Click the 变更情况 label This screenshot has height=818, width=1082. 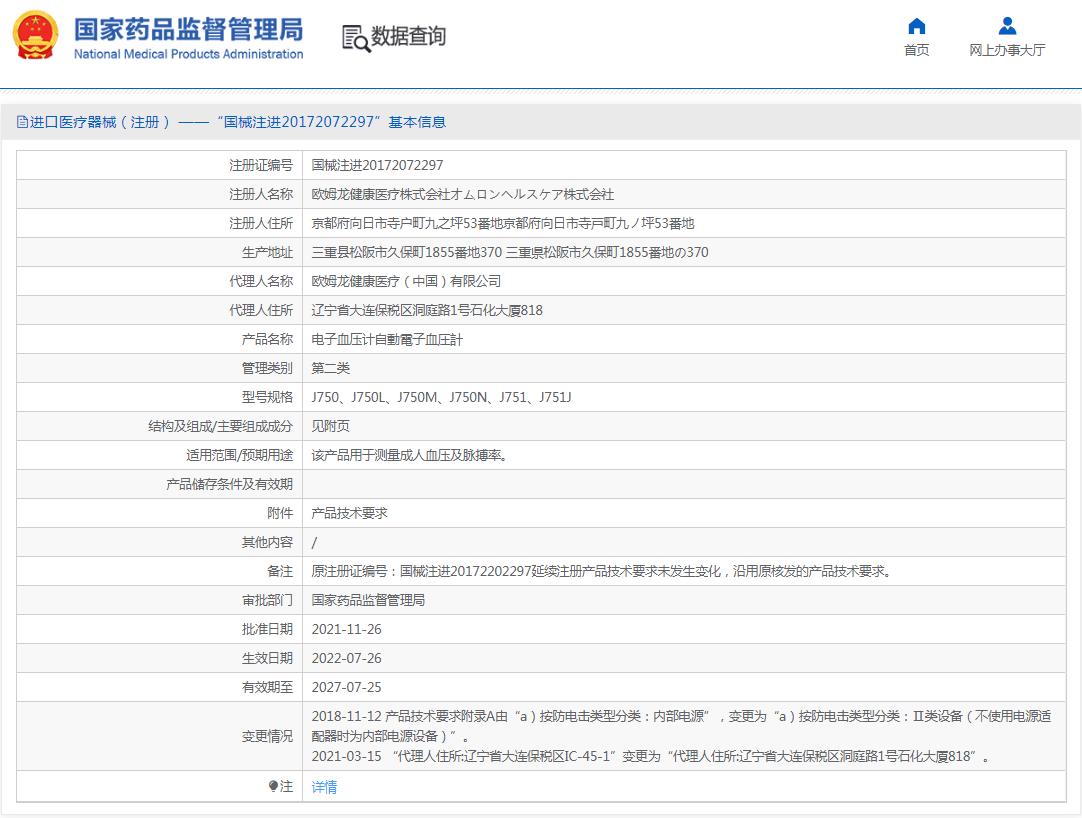coord(267,736)
